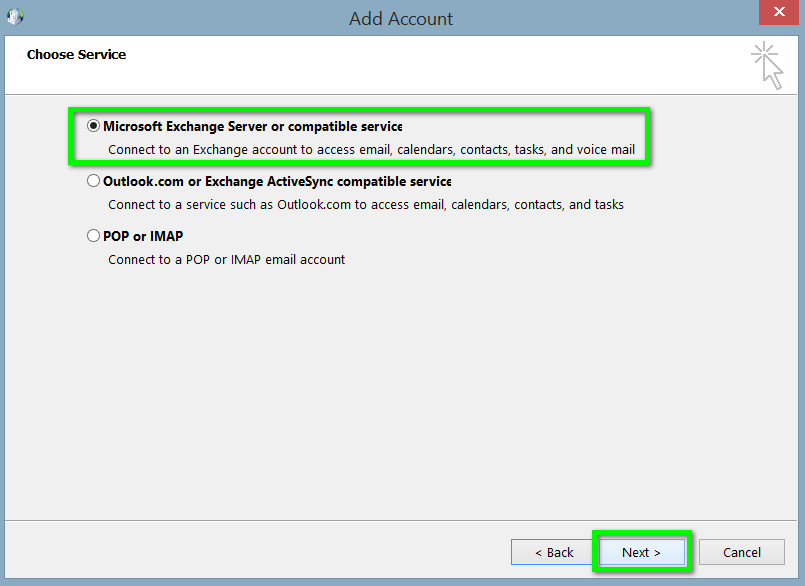Click the 'Add Account' title bar text
Screen dimensions: 805x586
tap(401, 19)
